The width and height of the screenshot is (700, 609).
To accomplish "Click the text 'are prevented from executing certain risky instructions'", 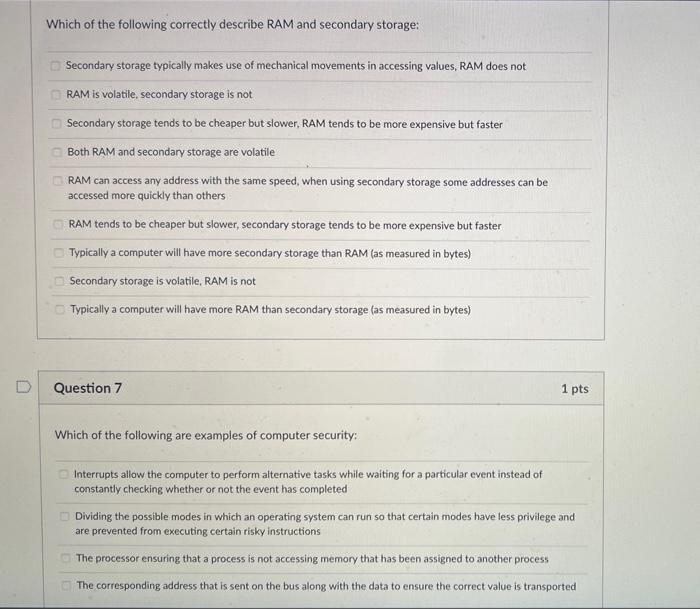I will [x=198, y=531].
